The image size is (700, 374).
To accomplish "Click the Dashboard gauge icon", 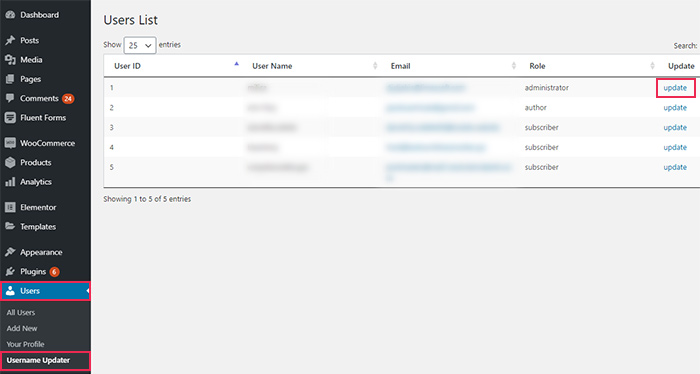I will 10,15.
